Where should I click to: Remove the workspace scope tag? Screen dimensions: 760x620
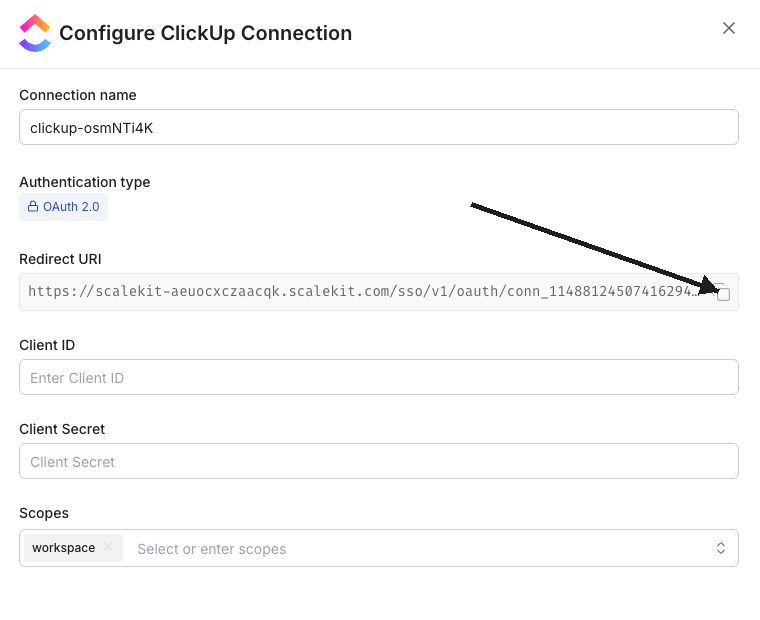[108, 547]
